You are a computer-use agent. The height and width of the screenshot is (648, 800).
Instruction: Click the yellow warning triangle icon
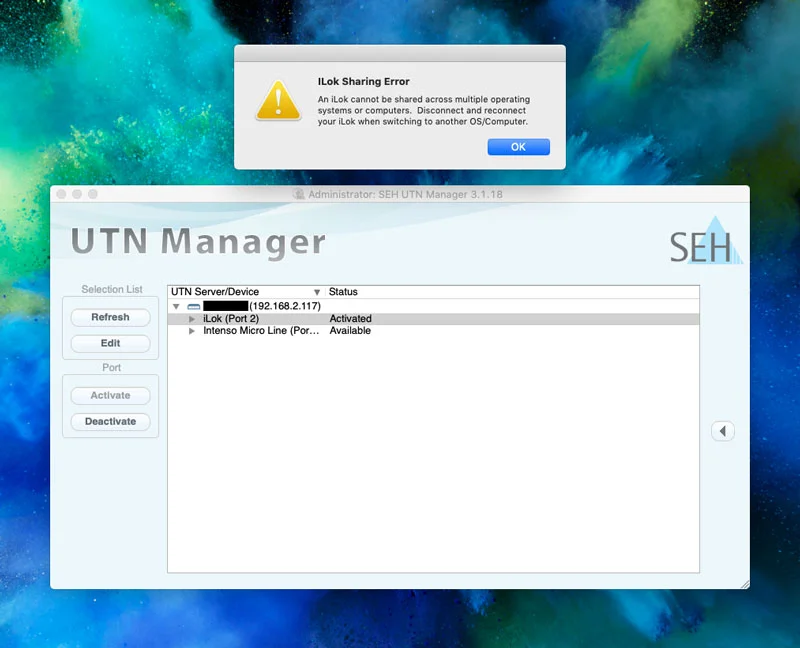click(x=279, y=101)
